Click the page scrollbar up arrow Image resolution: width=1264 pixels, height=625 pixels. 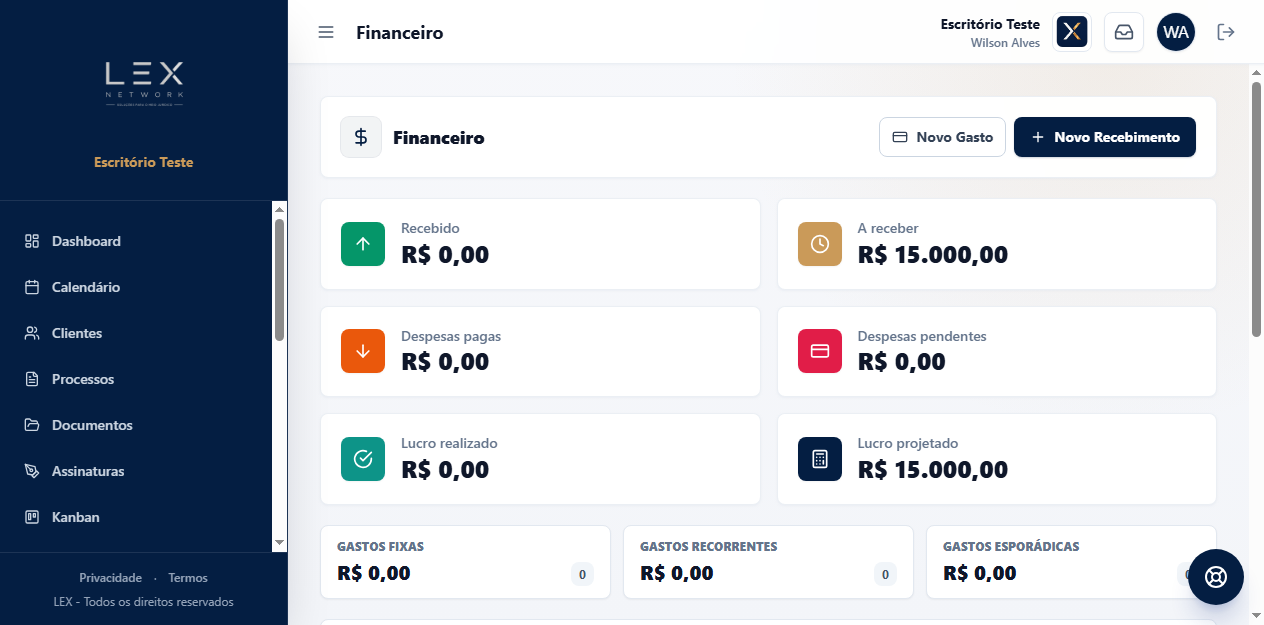click(1256, 73)
